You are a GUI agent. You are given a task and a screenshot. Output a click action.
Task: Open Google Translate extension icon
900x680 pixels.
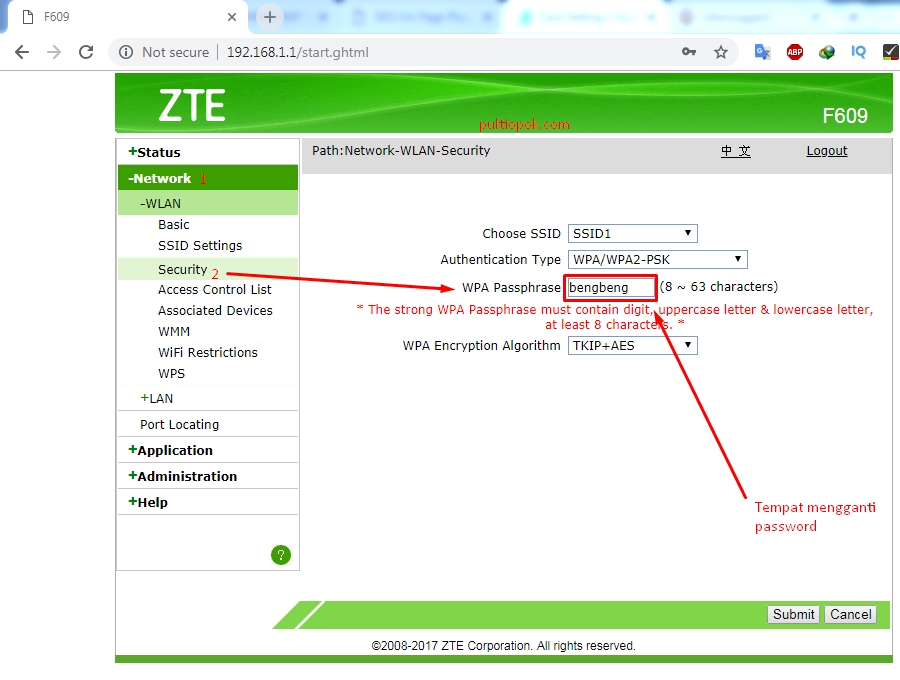pos(762,52)
